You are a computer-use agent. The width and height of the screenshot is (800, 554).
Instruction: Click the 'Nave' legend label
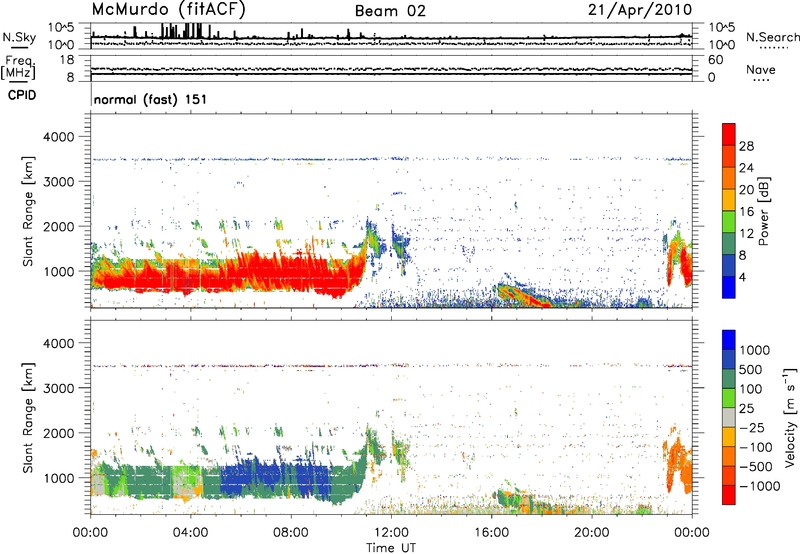[x=761, y=69]
